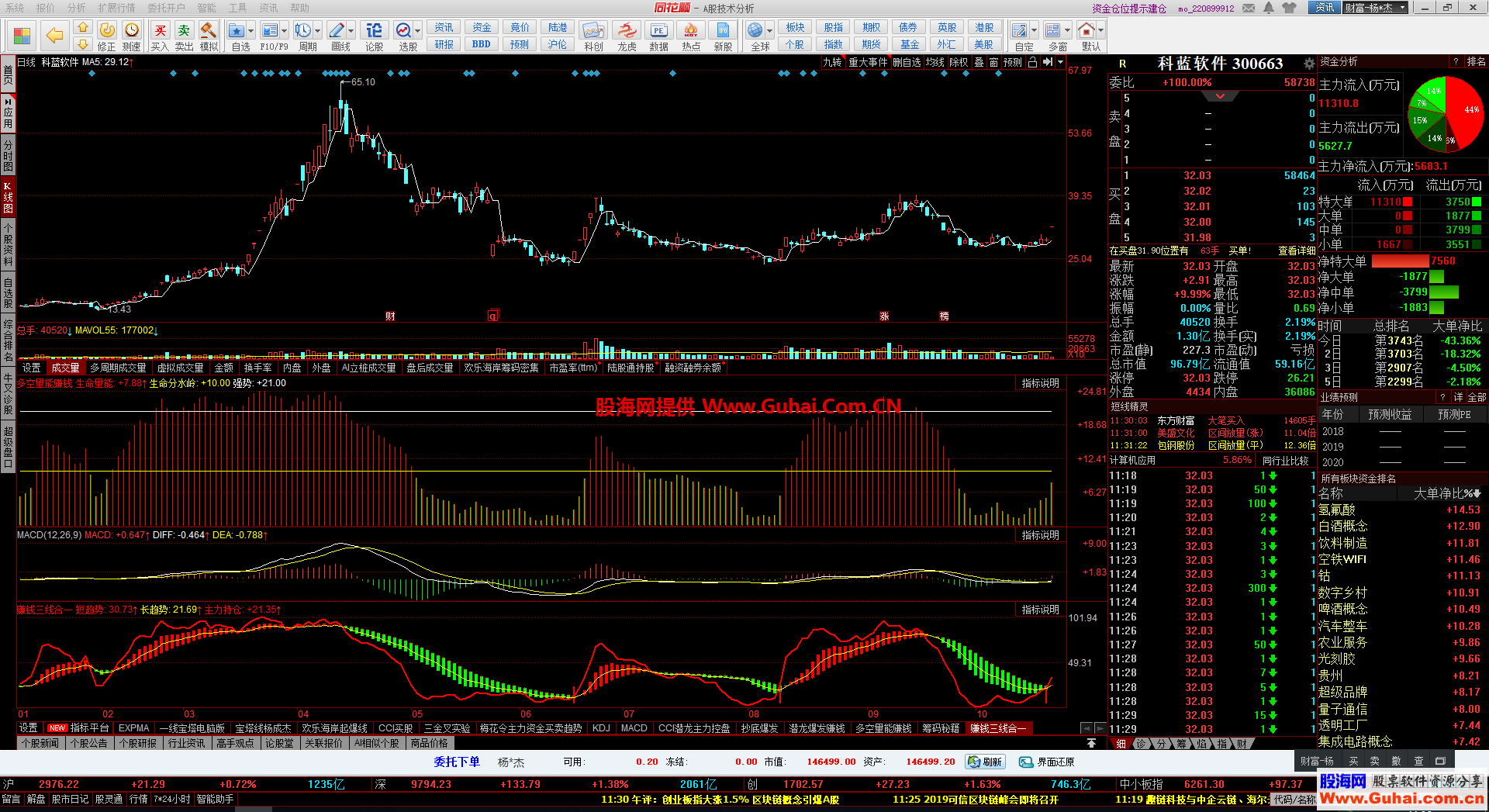The width and height of the screenshot is (1489, 812).
Task: Toggle 叠 overlay mode on chart
Action: click(x=979, y=62)
